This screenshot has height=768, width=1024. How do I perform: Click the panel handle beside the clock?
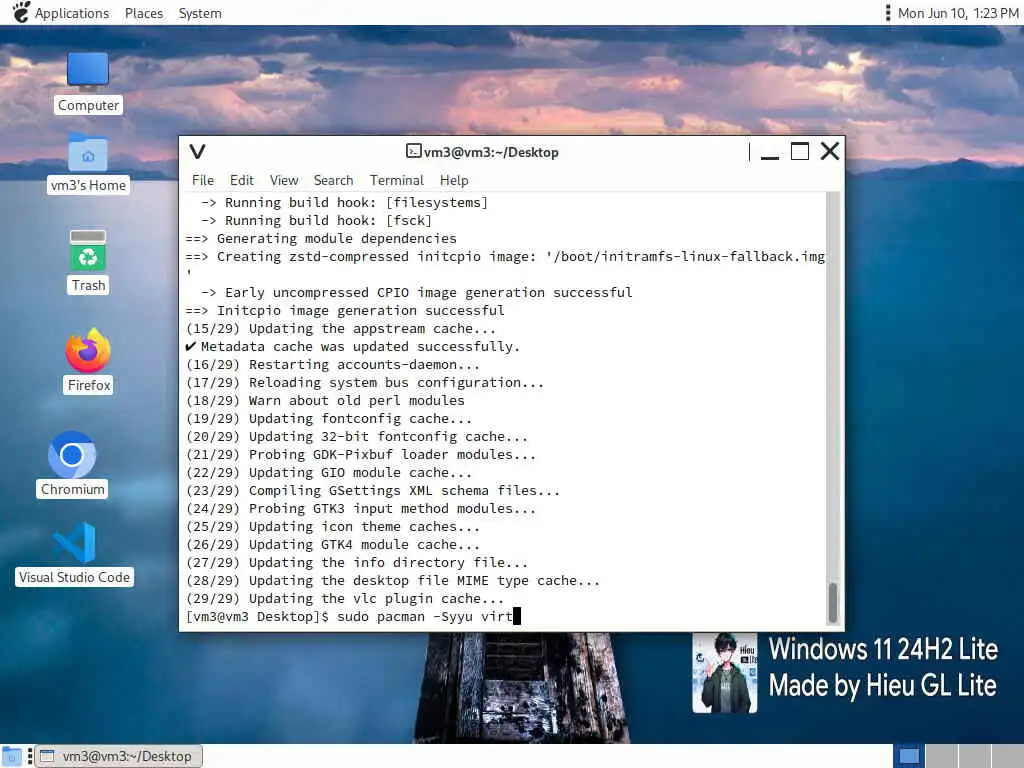click(888, 13)
